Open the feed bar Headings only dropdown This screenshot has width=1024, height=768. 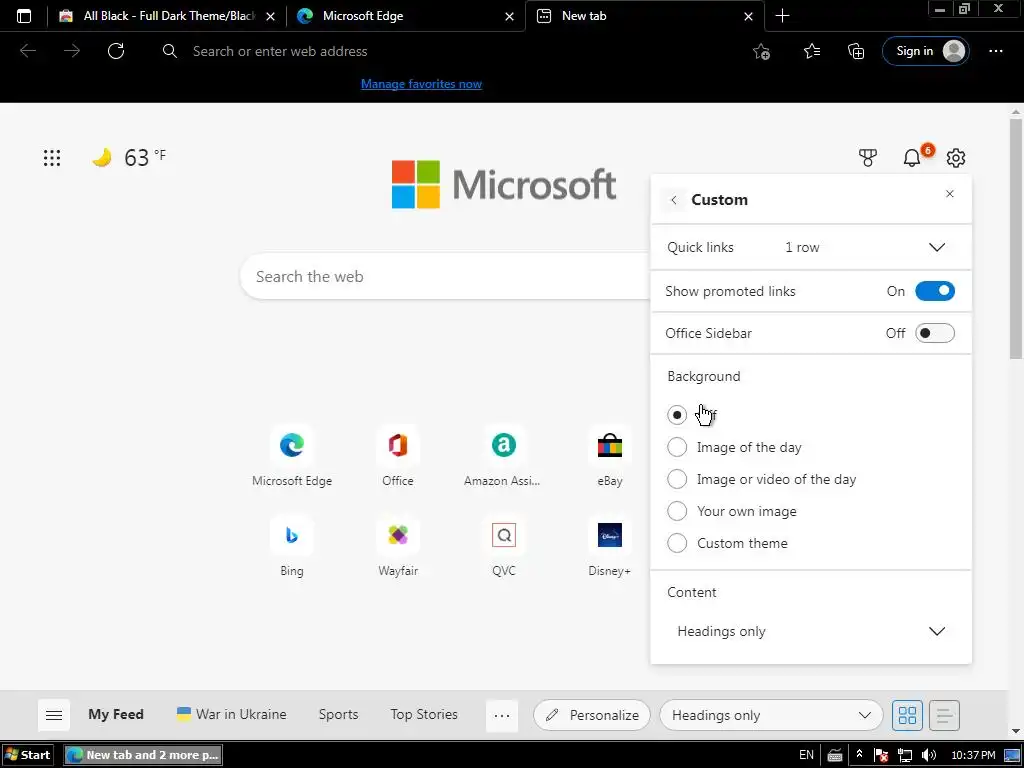(771, 715)
